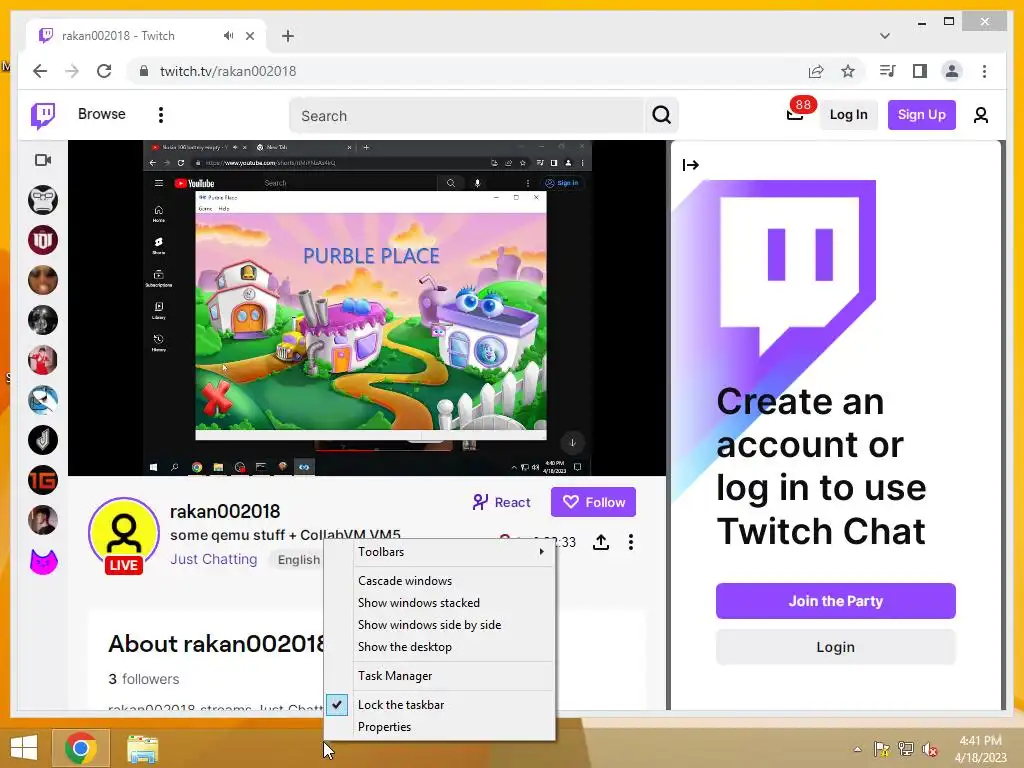Click the followed channels camera icon
Image resolution: width=1024 pixels, height=768 pixels.
pos(43,160)
